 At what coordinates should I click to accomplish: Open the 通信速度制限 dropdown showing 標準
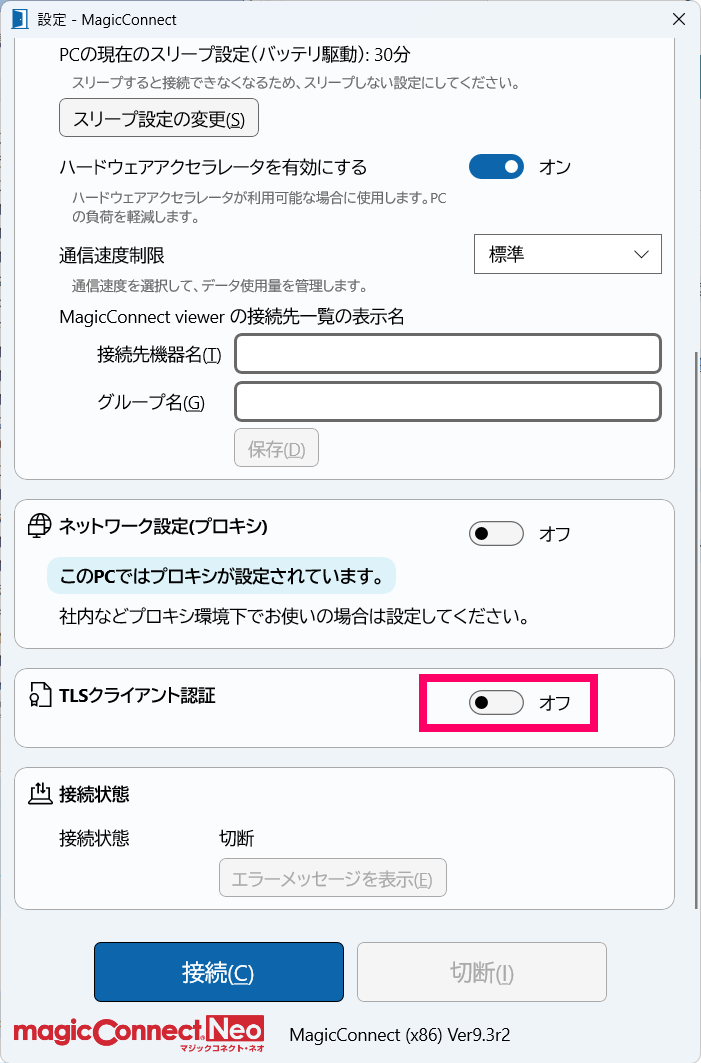tap(567, 254)
